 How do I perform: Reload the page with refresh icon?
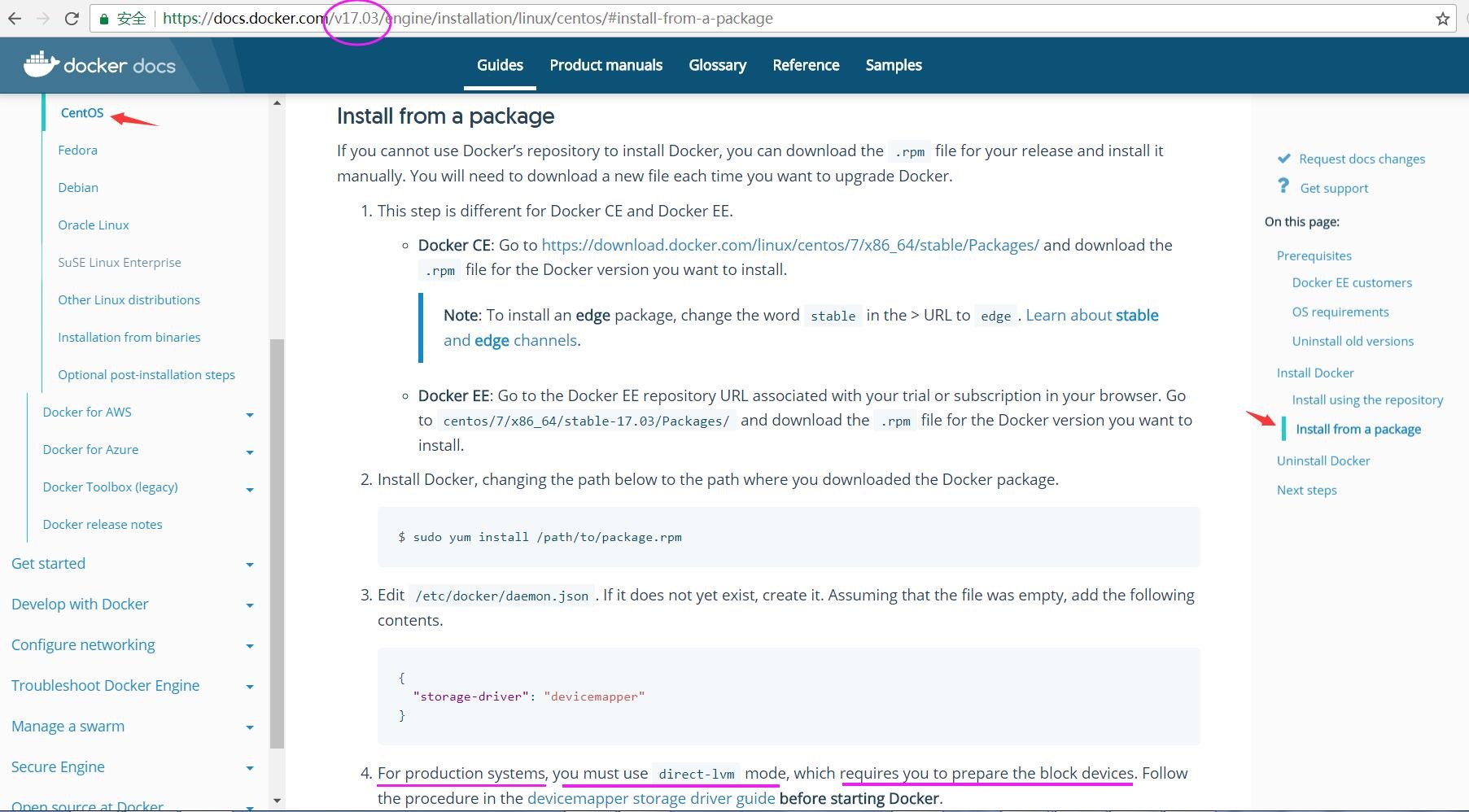point(72,19)
